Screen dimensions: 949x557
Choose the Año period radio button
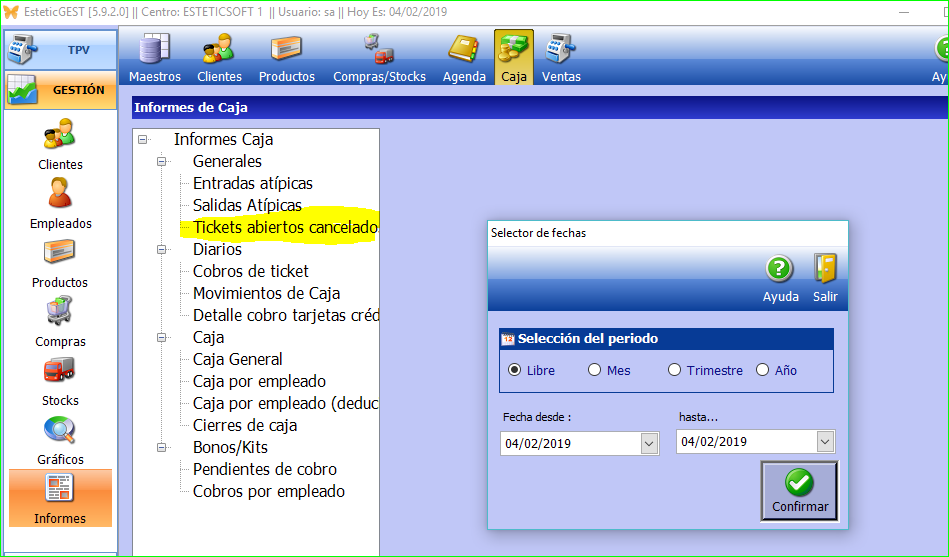coord(763,370)
